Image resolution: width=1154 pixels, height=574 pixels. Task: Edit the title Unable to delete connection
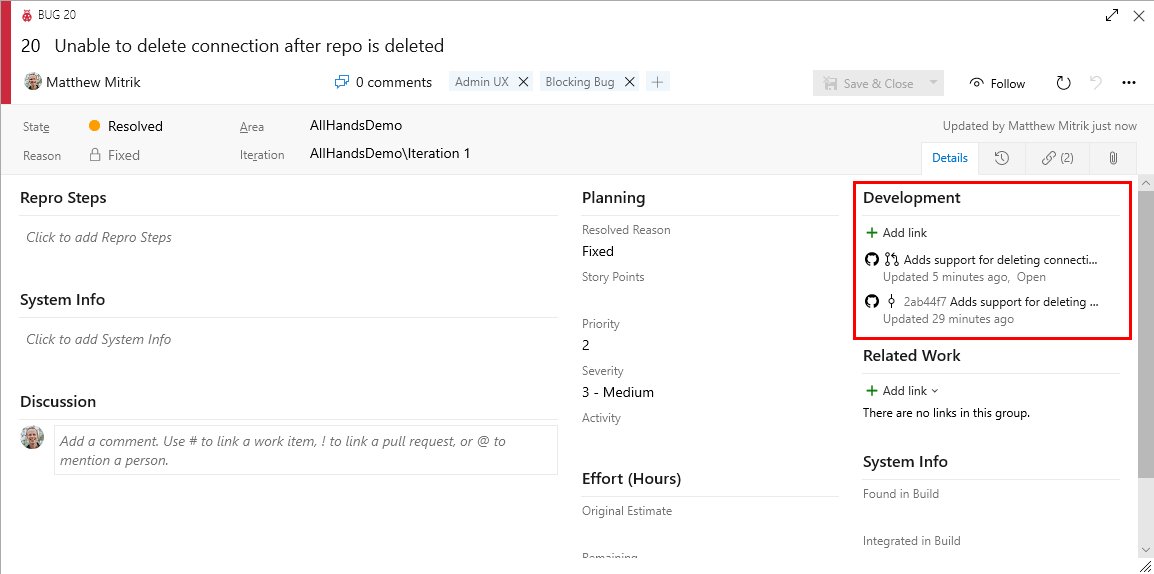(249, 46)
